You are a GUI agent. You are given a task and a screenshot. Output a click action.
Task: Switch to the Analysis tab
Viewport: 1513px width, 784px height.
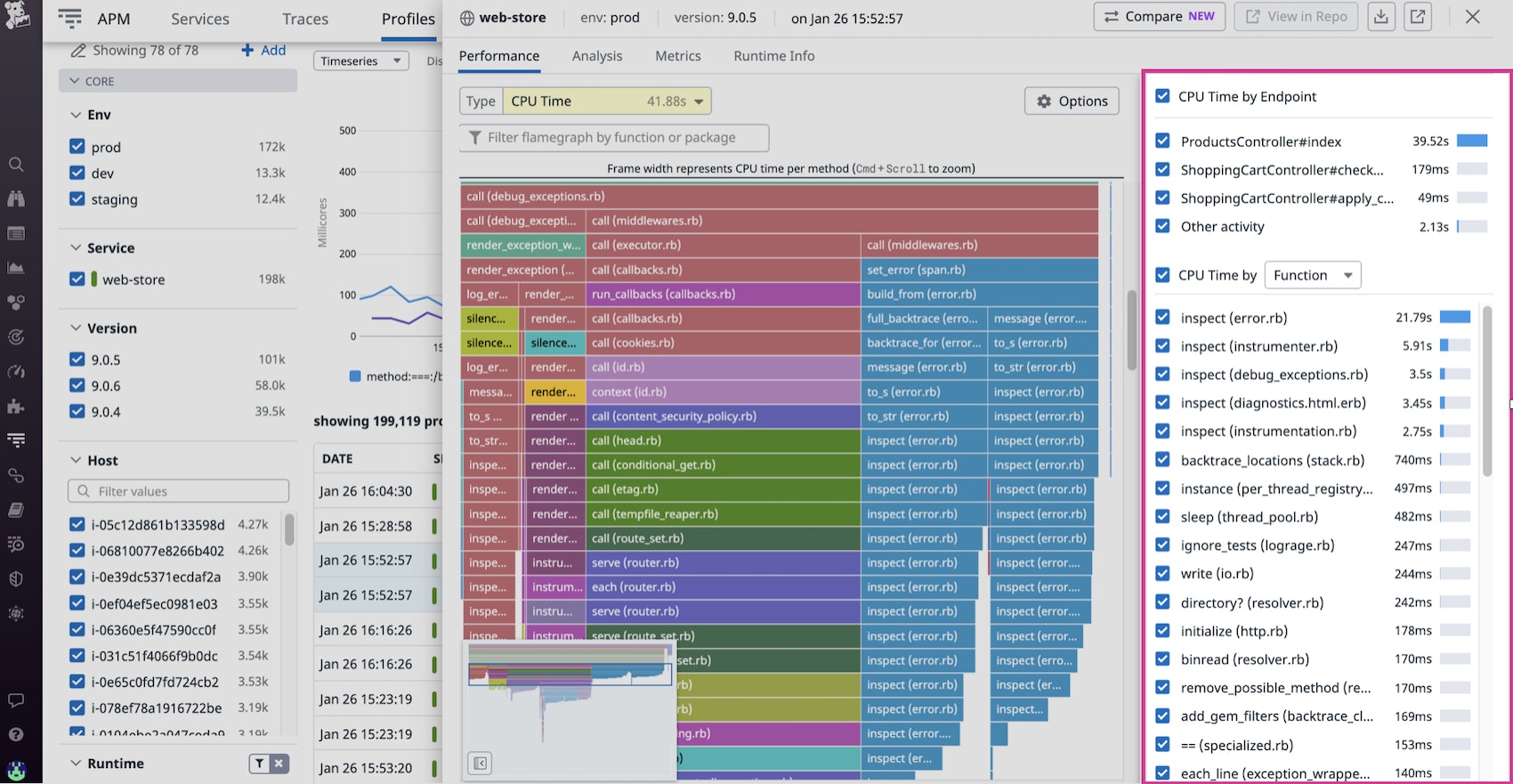pyautogui.click(x=597, y=56)
